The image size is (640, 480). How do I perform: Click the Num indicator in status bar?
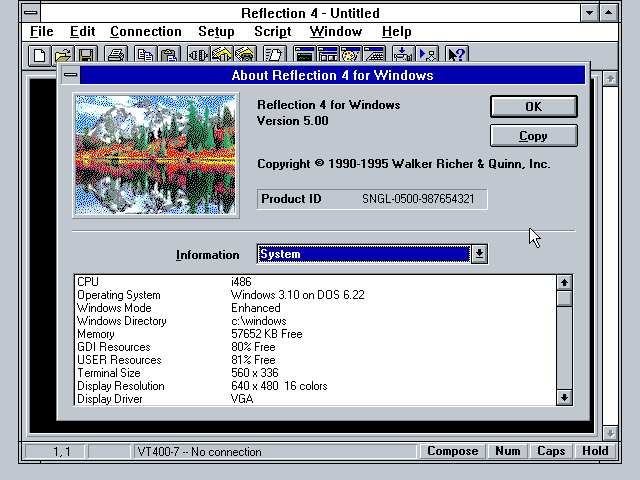pos(508,451)
